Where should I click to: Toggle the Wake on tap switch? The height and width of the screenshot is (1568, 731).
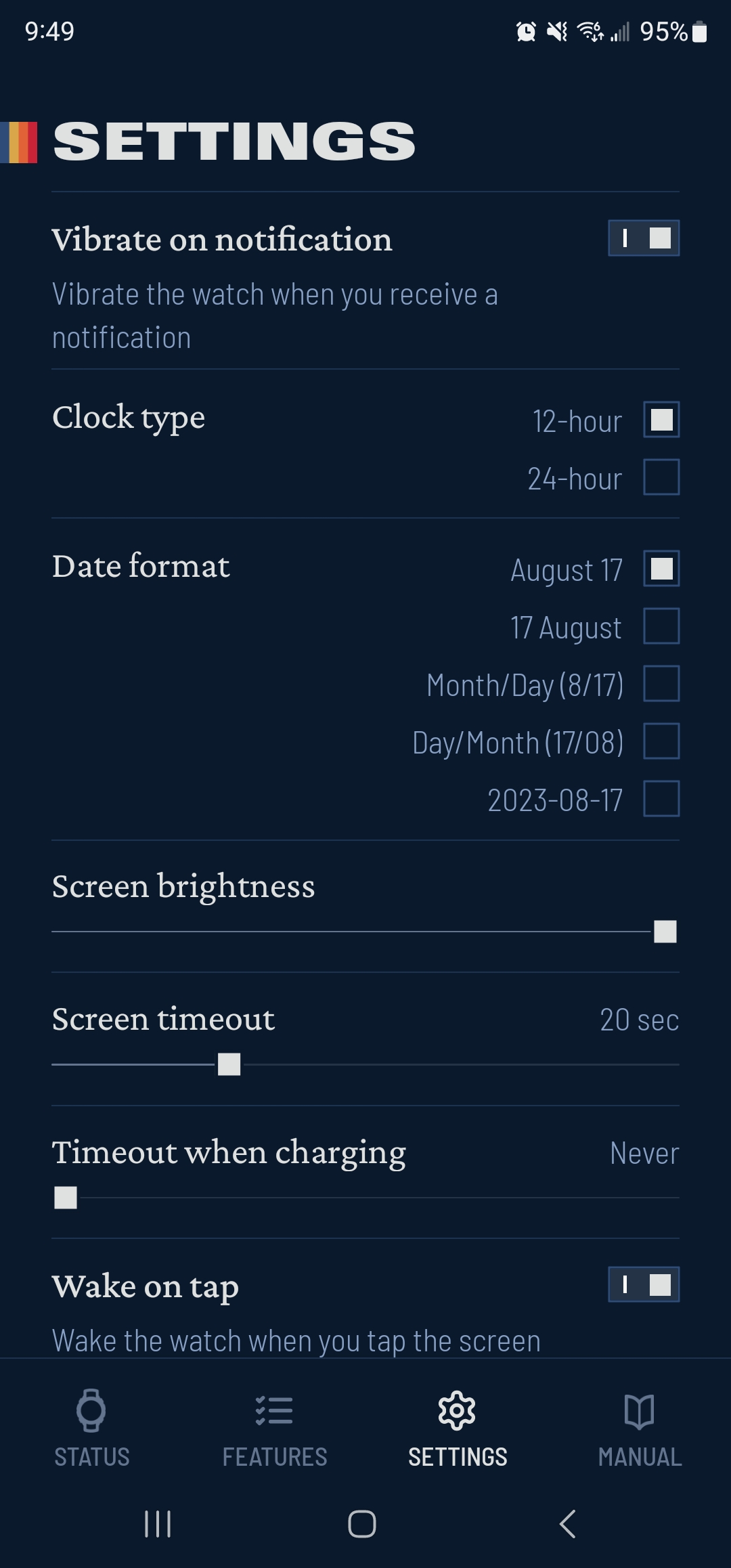point(644,1284)
